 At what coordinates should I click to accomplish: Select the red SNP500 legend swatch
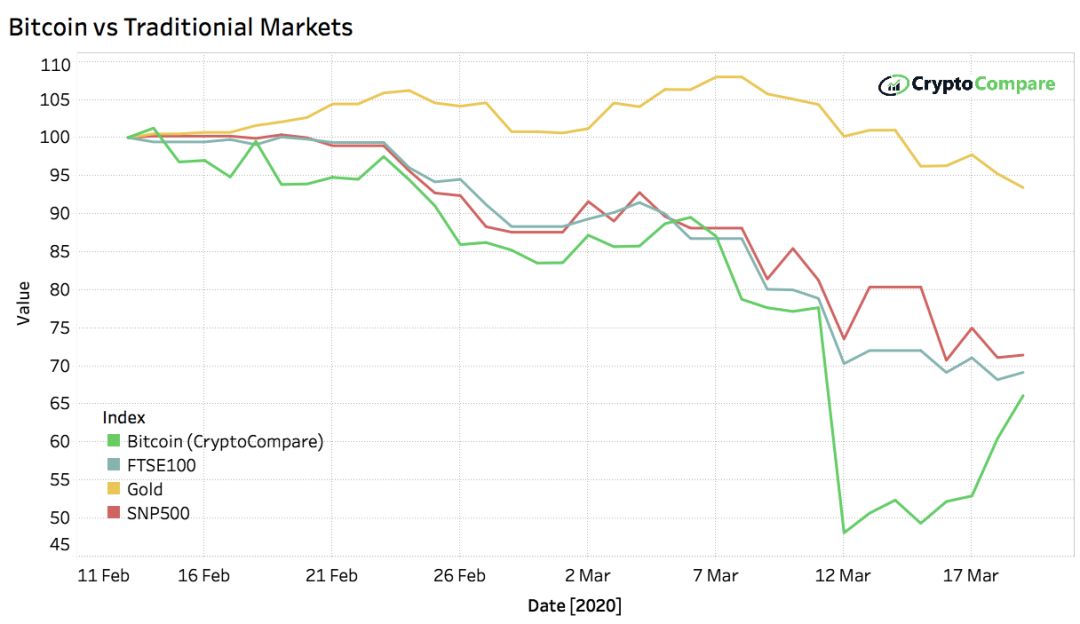point(114,513)
